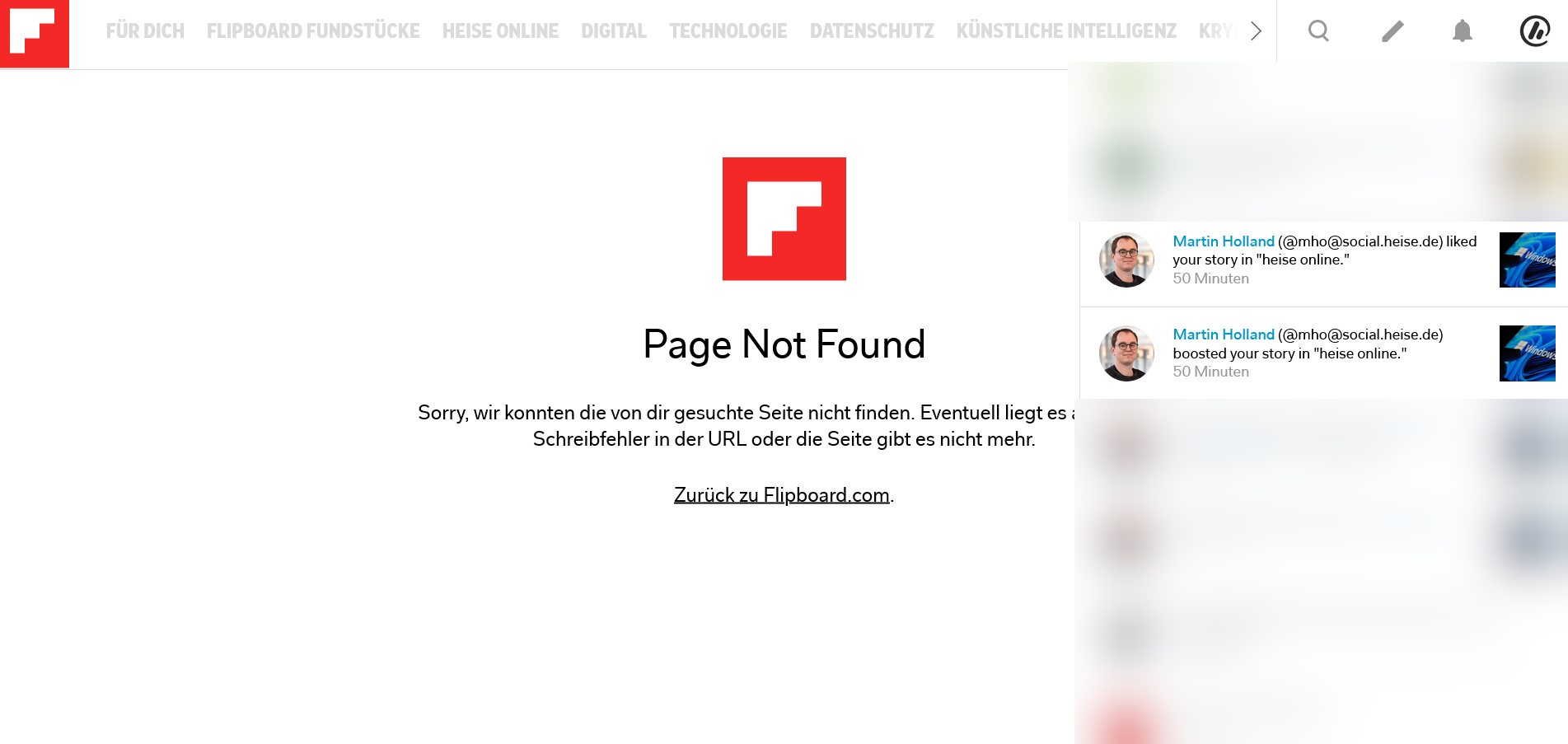
Task: Open Windows story thumbnail in liked notification
Action: [x=1527, y=260]
